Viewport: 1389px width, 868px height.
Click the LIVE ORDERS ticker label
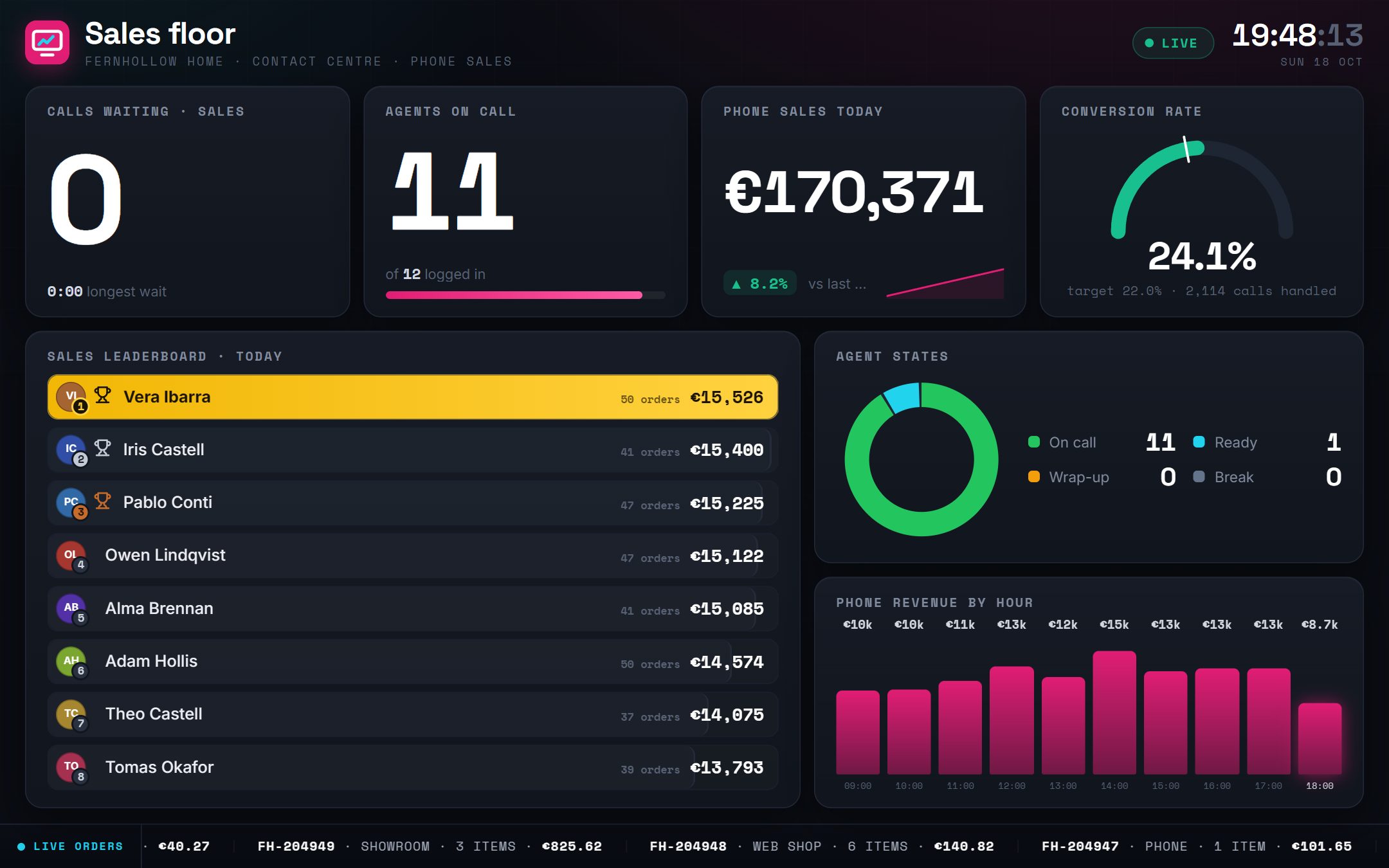tap(71, 846)
